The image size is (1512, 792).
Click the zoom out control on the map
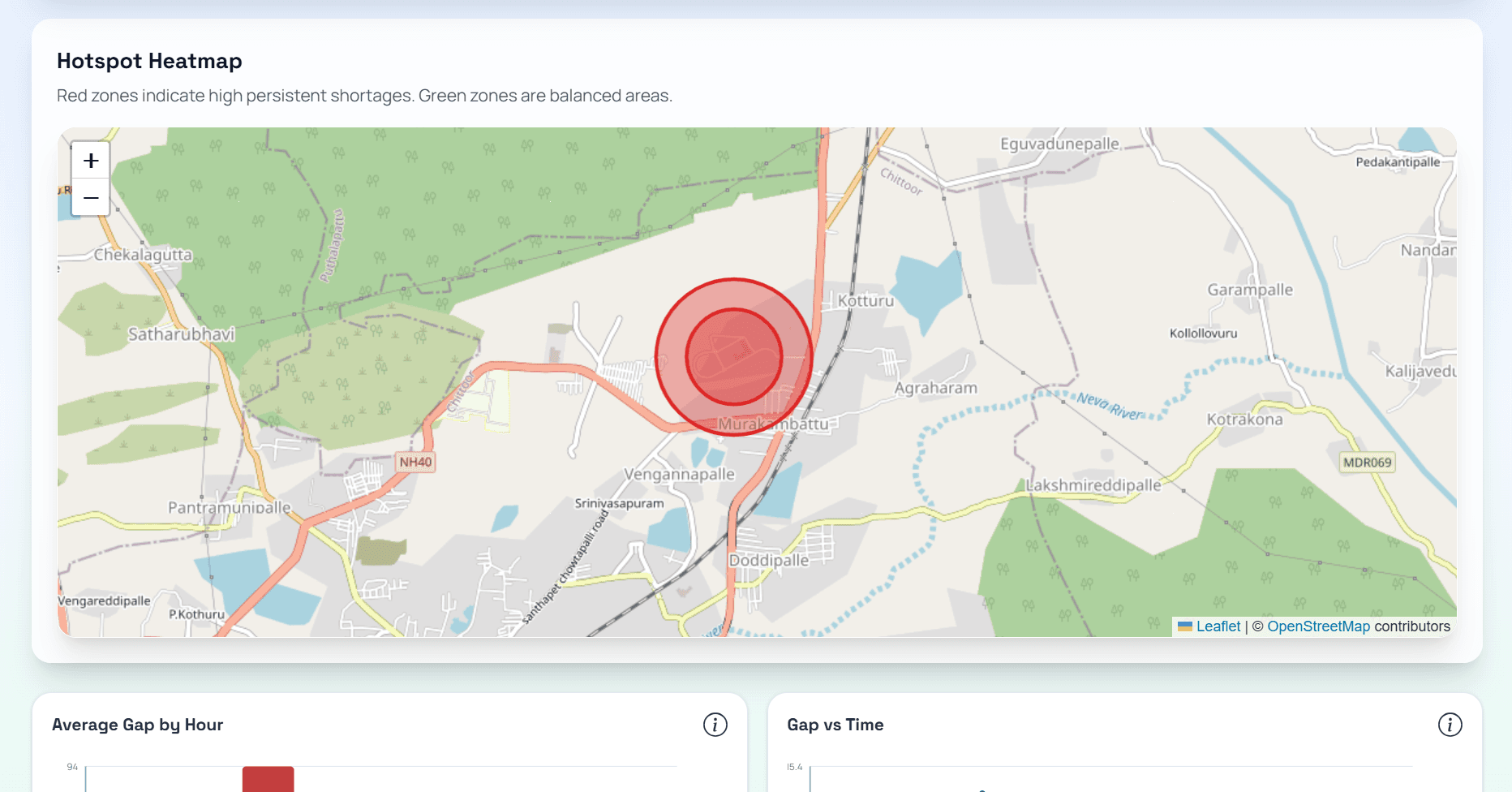90,197
